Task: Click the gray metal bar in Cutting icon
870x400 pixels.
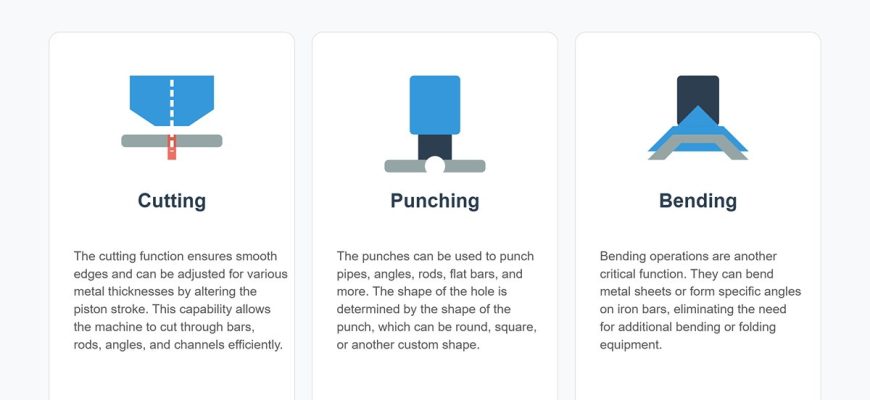Action: point(140,141)
